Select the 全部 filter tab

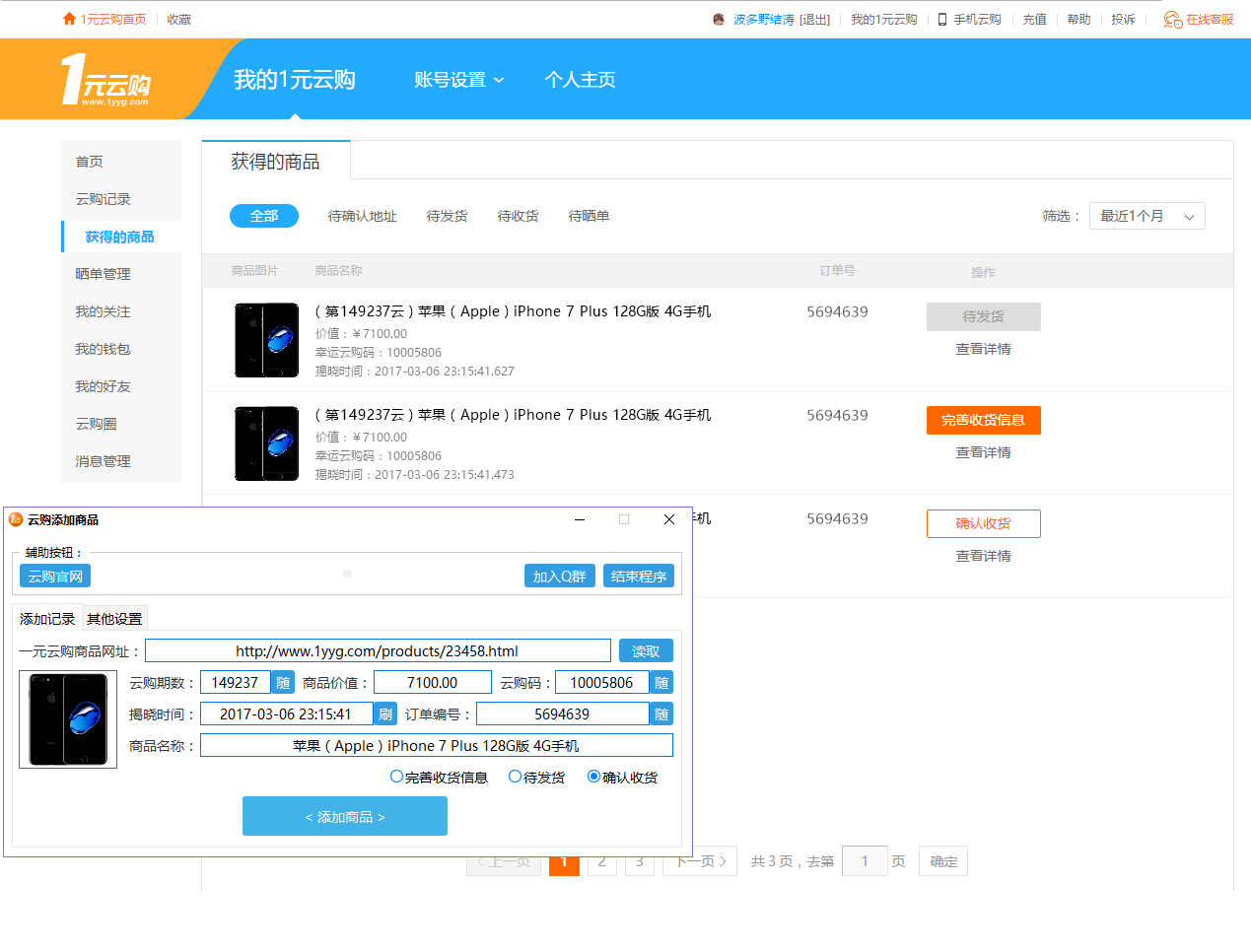(x=264, y=216)
